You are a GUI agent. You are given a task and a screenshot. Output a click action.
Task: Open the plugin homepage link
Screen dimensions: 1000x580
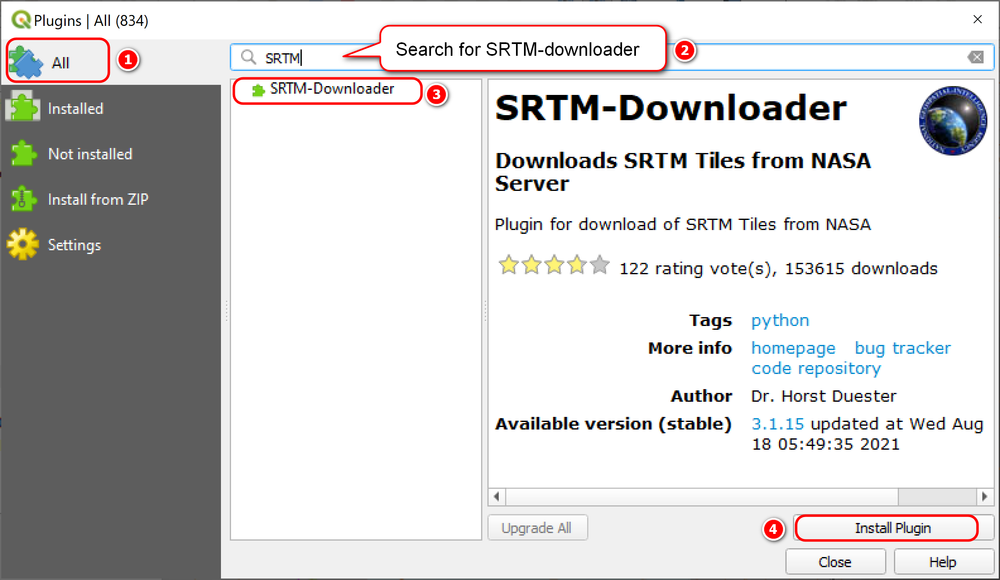click(x=793, y=348)
